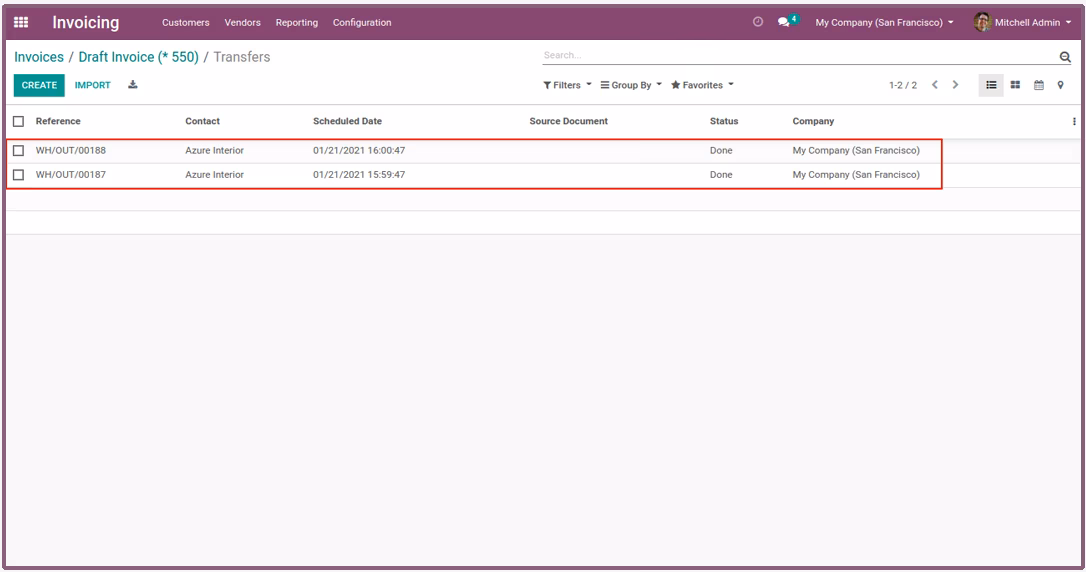Open the Mitchell Admin user menu
The height and width of the screenshot is (572, 1086).
[1023, 22]
